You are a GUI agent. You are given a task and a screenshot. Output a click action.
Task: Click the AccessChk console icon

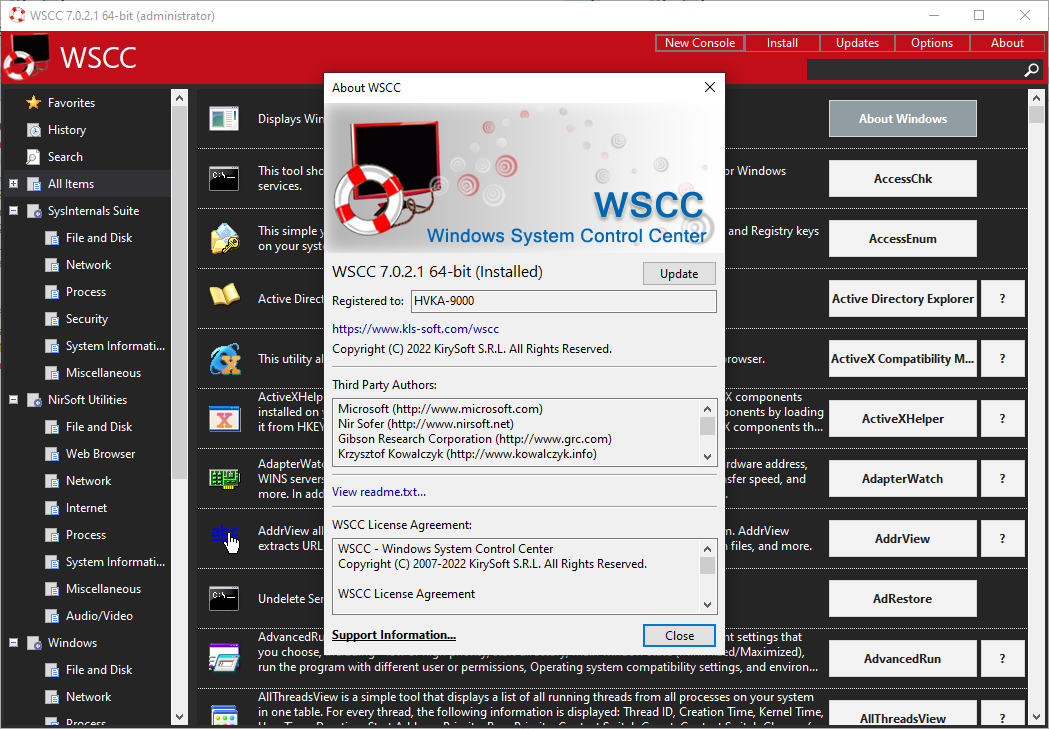pos(223,178)
